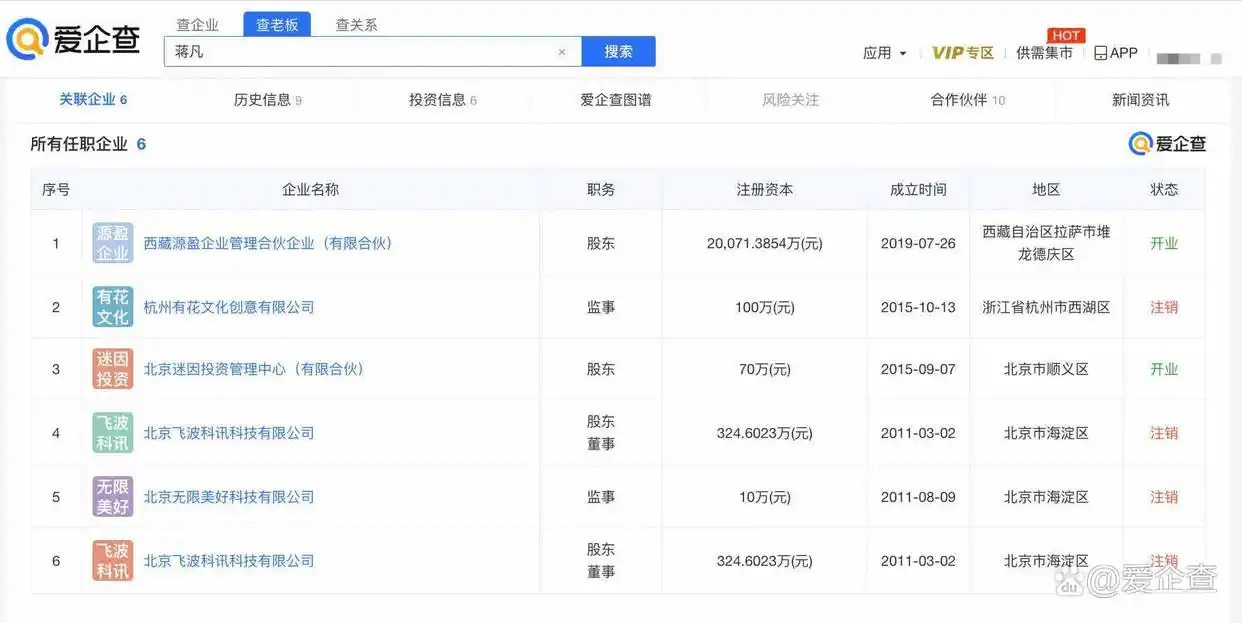Open the 关联企业 6 tab
Viewport: 1242px width, 623px height.
(x=93, y=100)
